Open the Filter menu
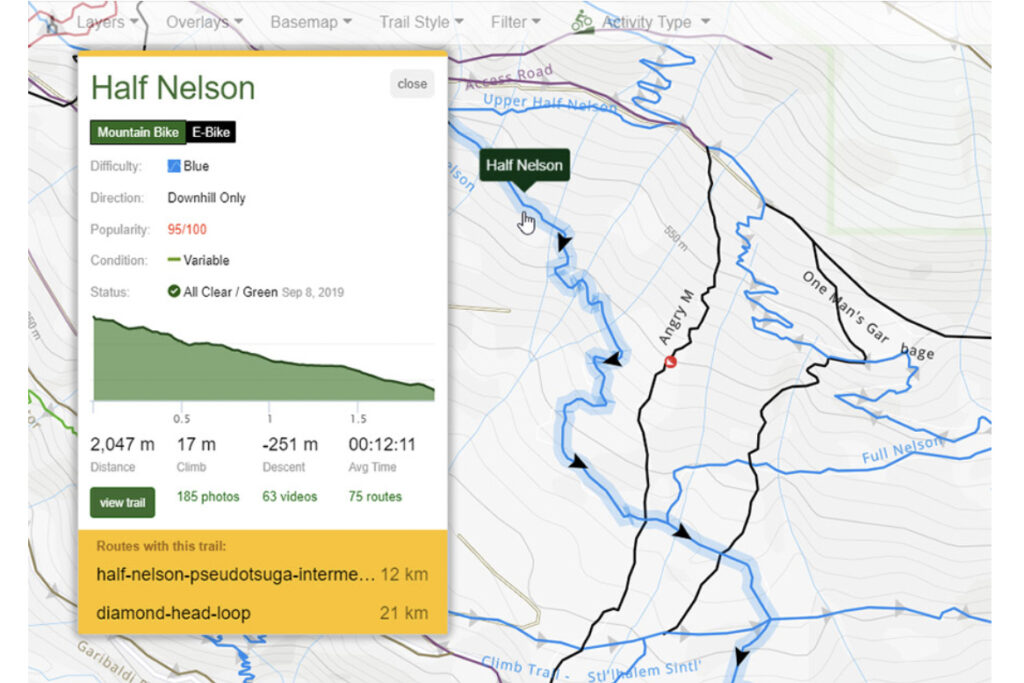 pyautogui.click(x=515, y=22)
